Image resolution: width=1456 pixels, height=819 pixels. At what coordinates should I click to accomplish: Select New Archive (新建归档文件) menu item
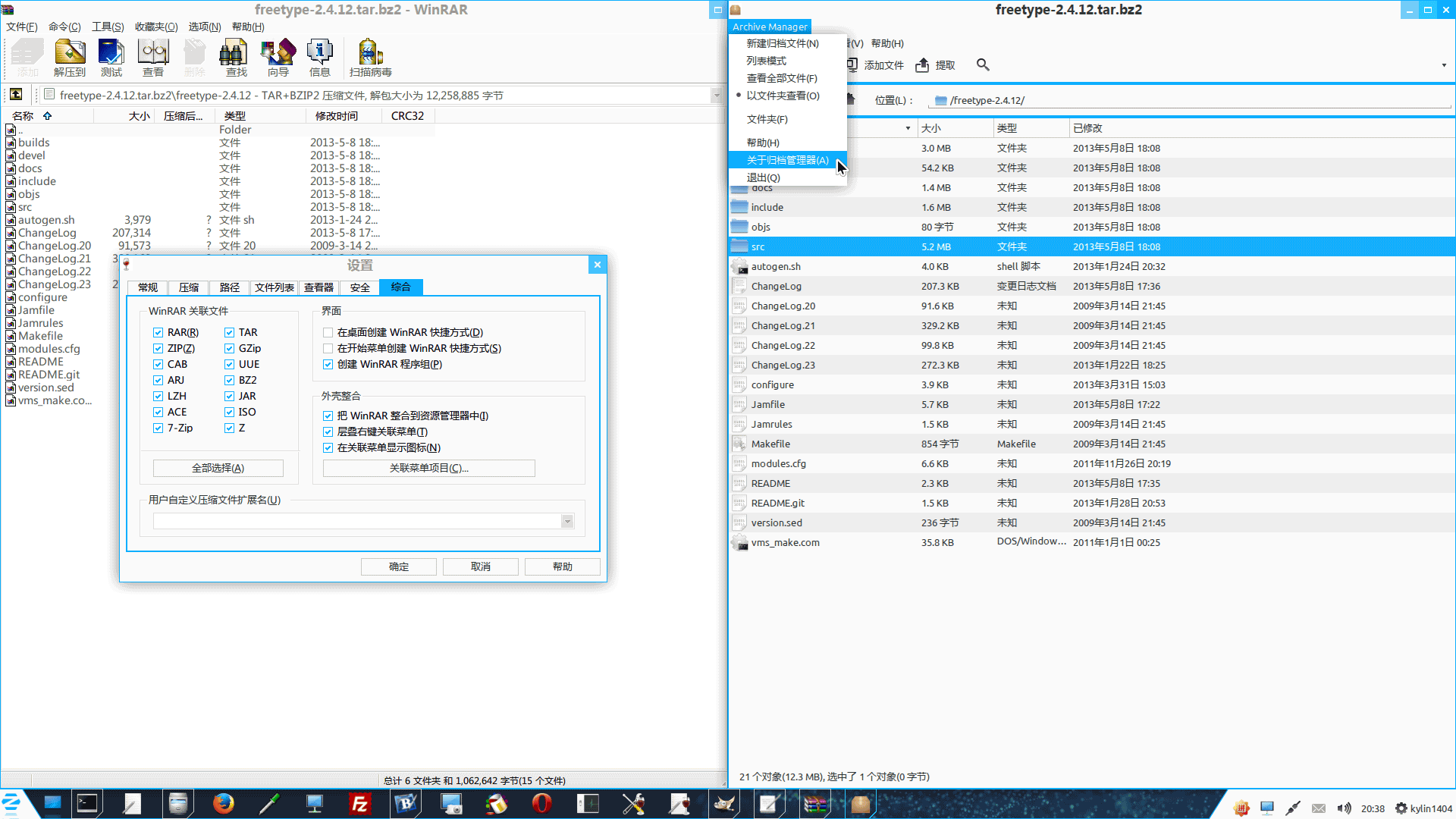tap(787, 43)
